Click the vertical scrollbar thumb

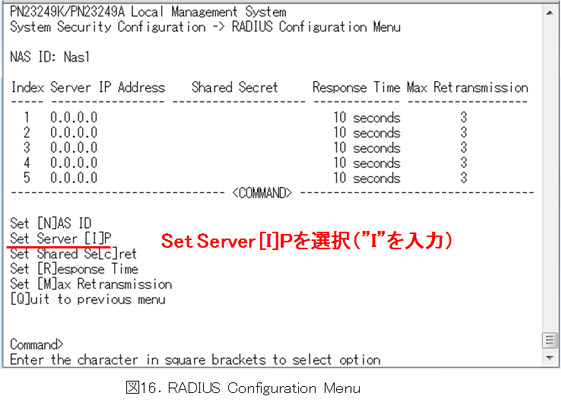tap(549, 340)
